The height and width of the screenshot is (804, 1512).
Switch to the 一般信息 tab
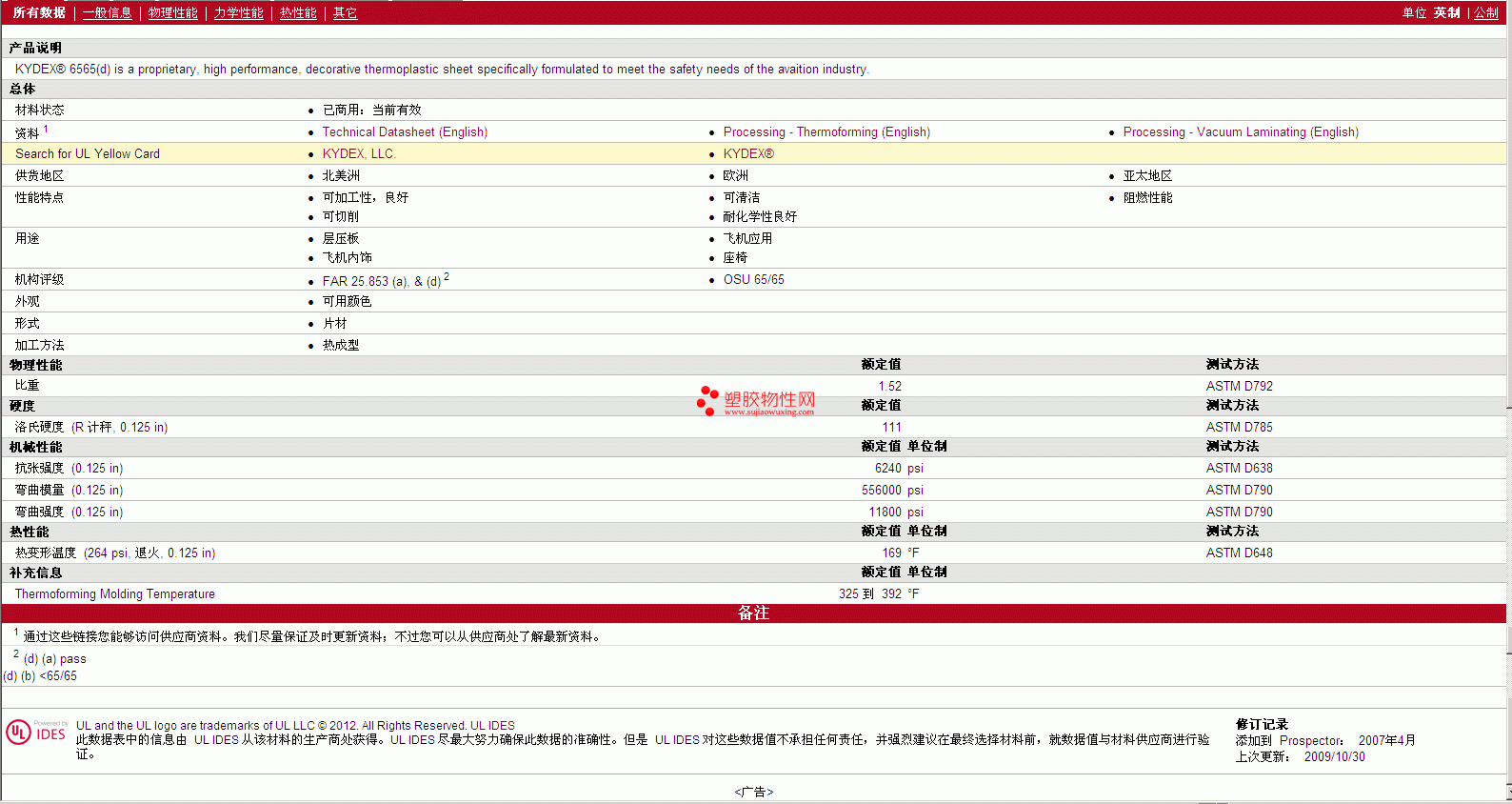[107, 13]
